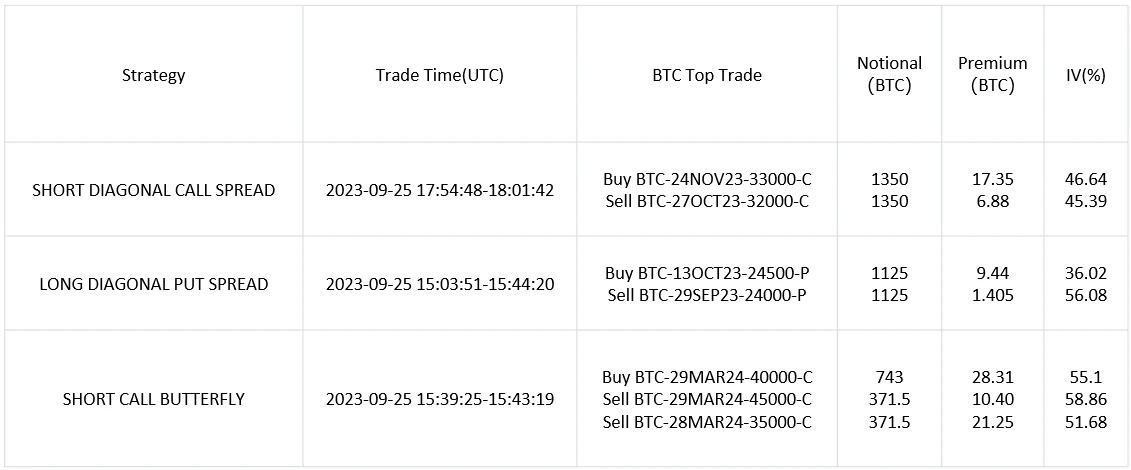The image size is (1131, 470).
Task: Select trade time 17:54:48-18:01:42 cell
Action: click(439, 191)
